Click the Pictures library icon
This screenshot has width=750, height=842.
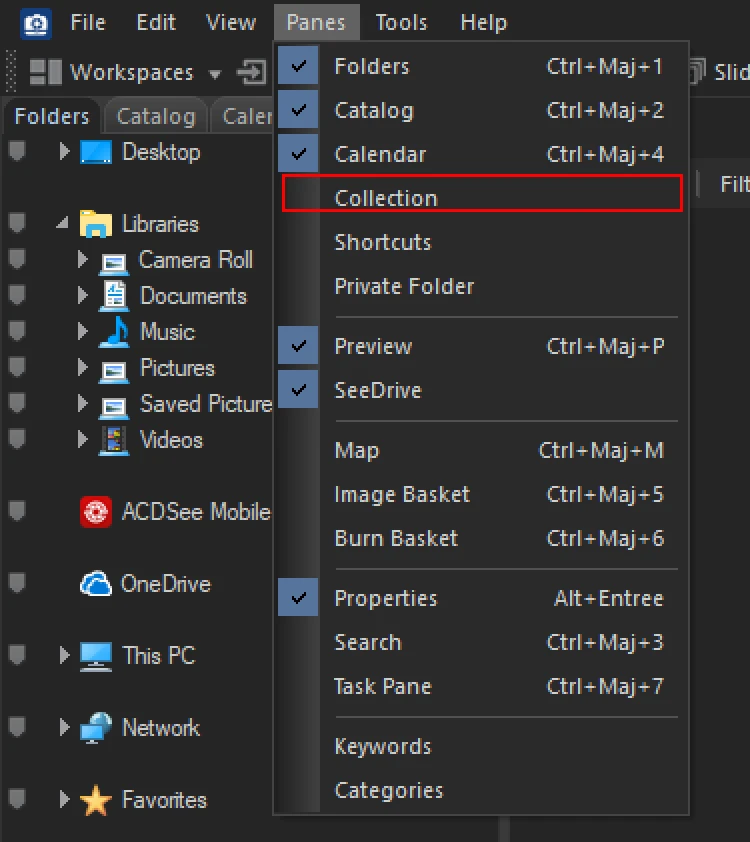(x=114, y=370)
